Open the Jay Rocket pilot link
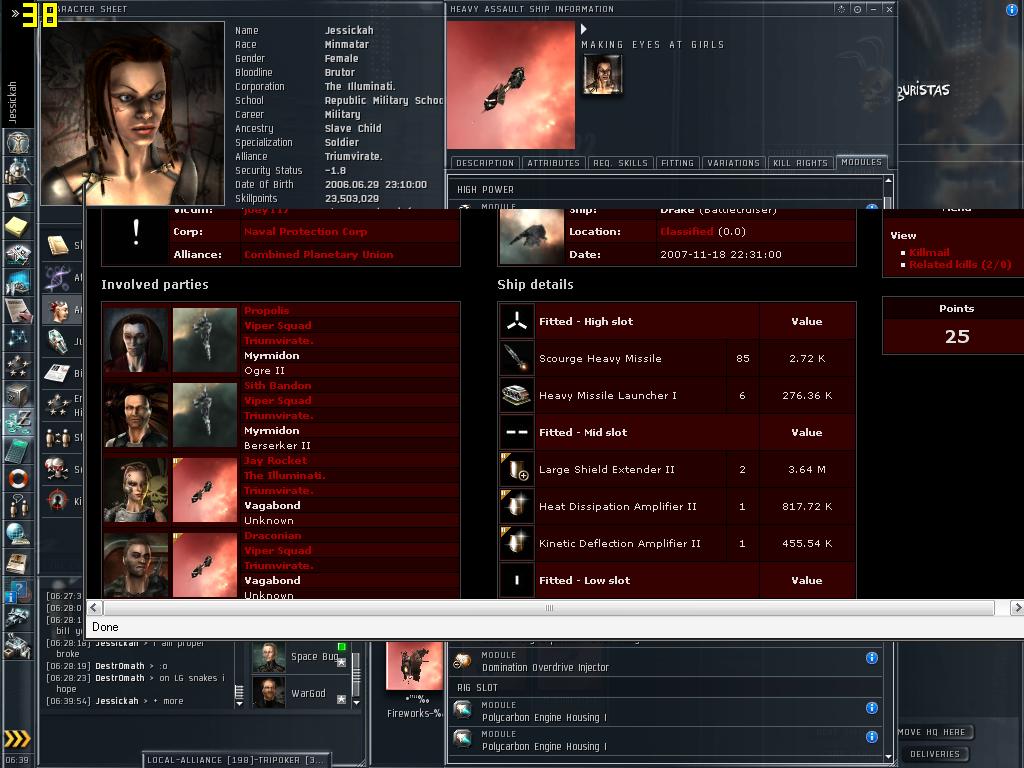 tap(275, 460)
